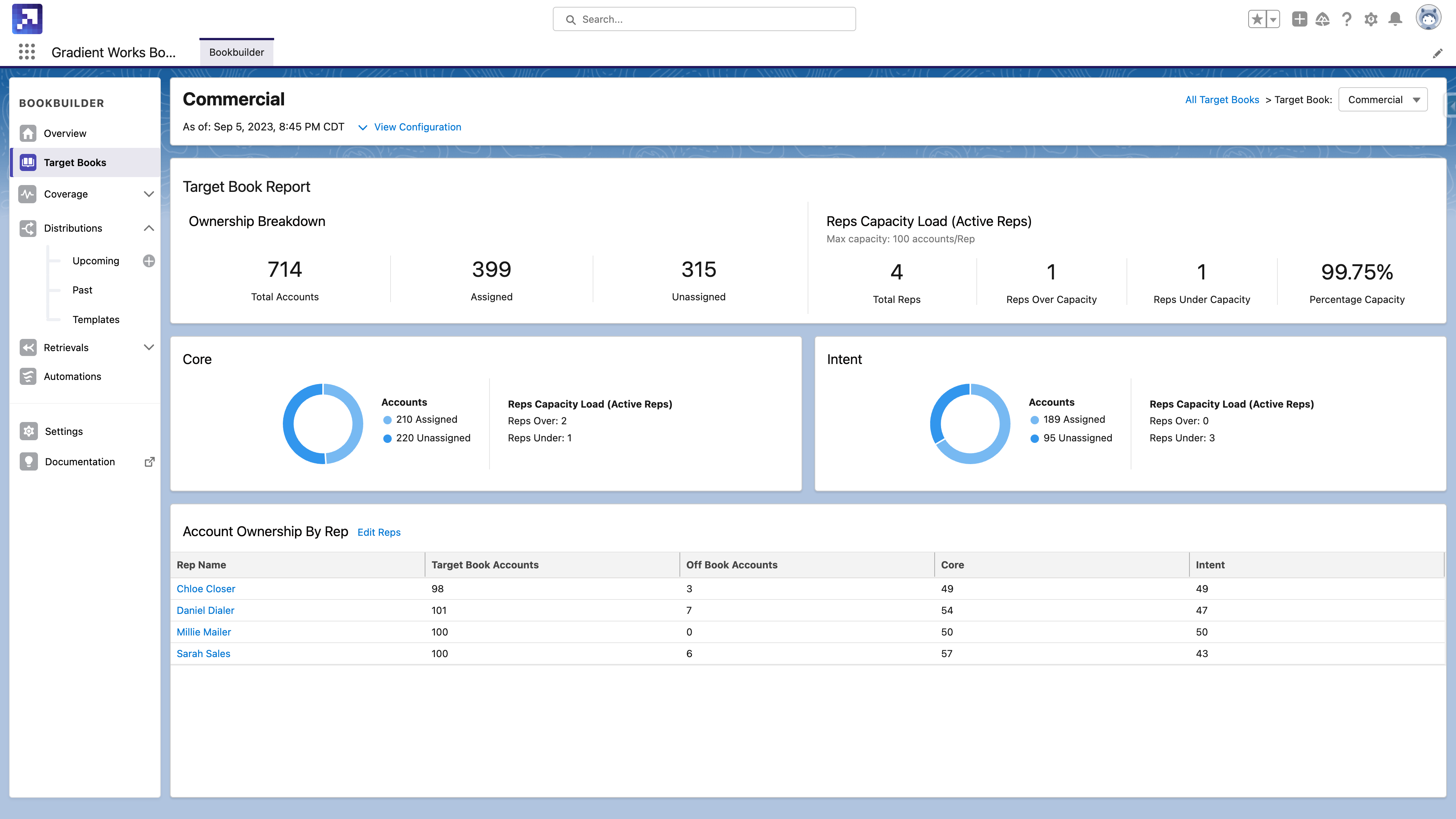1456x819 pixels.
Task: Expand View Configuration chevron
Action: tap(363, 128)
